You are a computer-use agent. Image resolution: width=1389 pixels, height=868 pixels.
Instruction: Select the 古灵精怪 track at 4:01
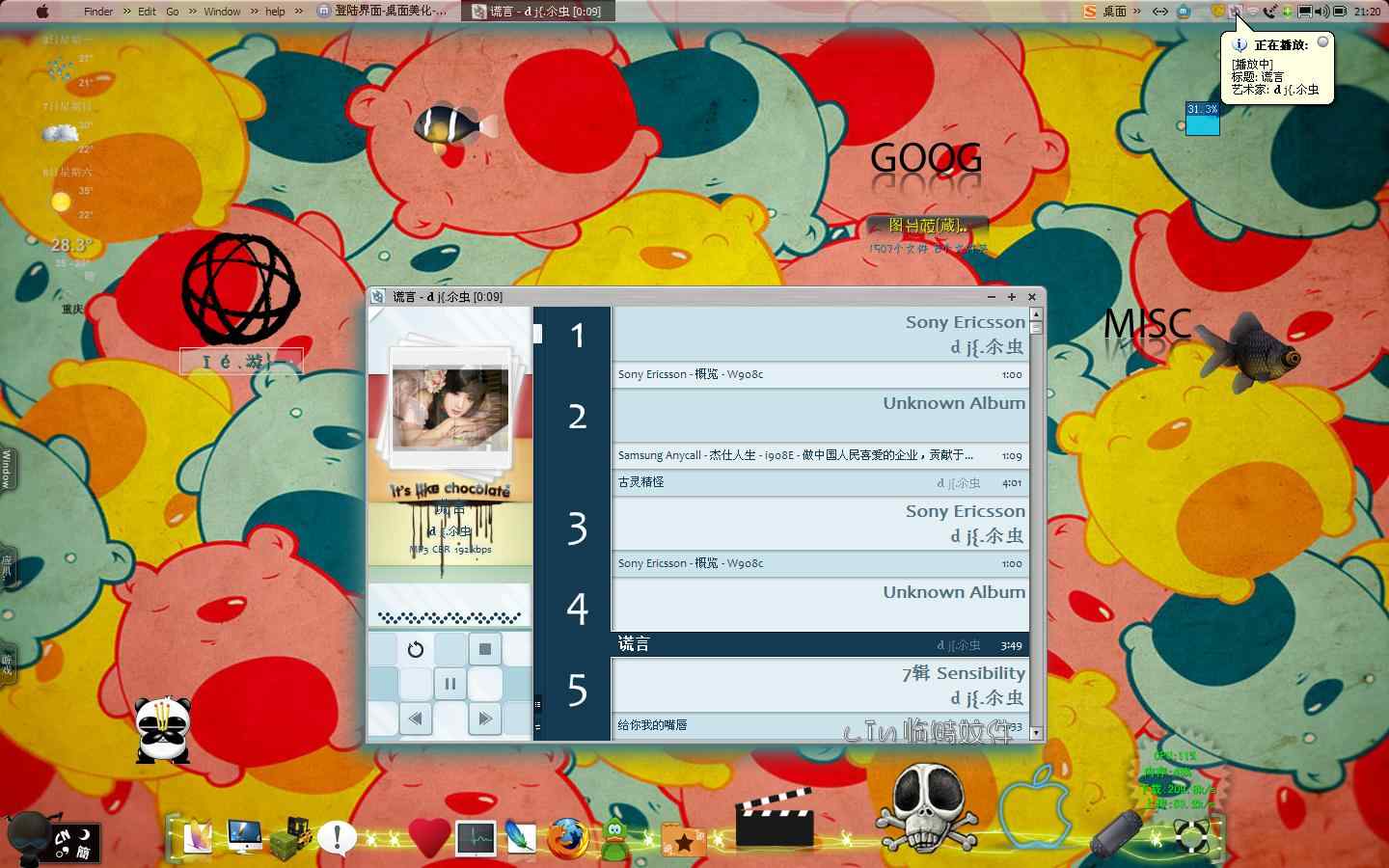[820, 482]
